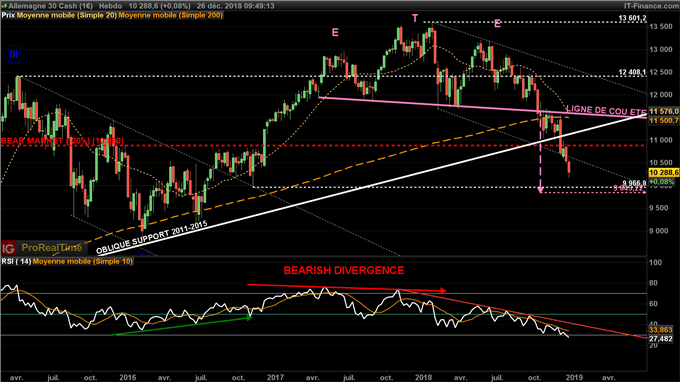Click the 26 déc. 2018 09:49:13 timestamp
The height and width of the screenshot is (382, 680).
click(235, 6)
